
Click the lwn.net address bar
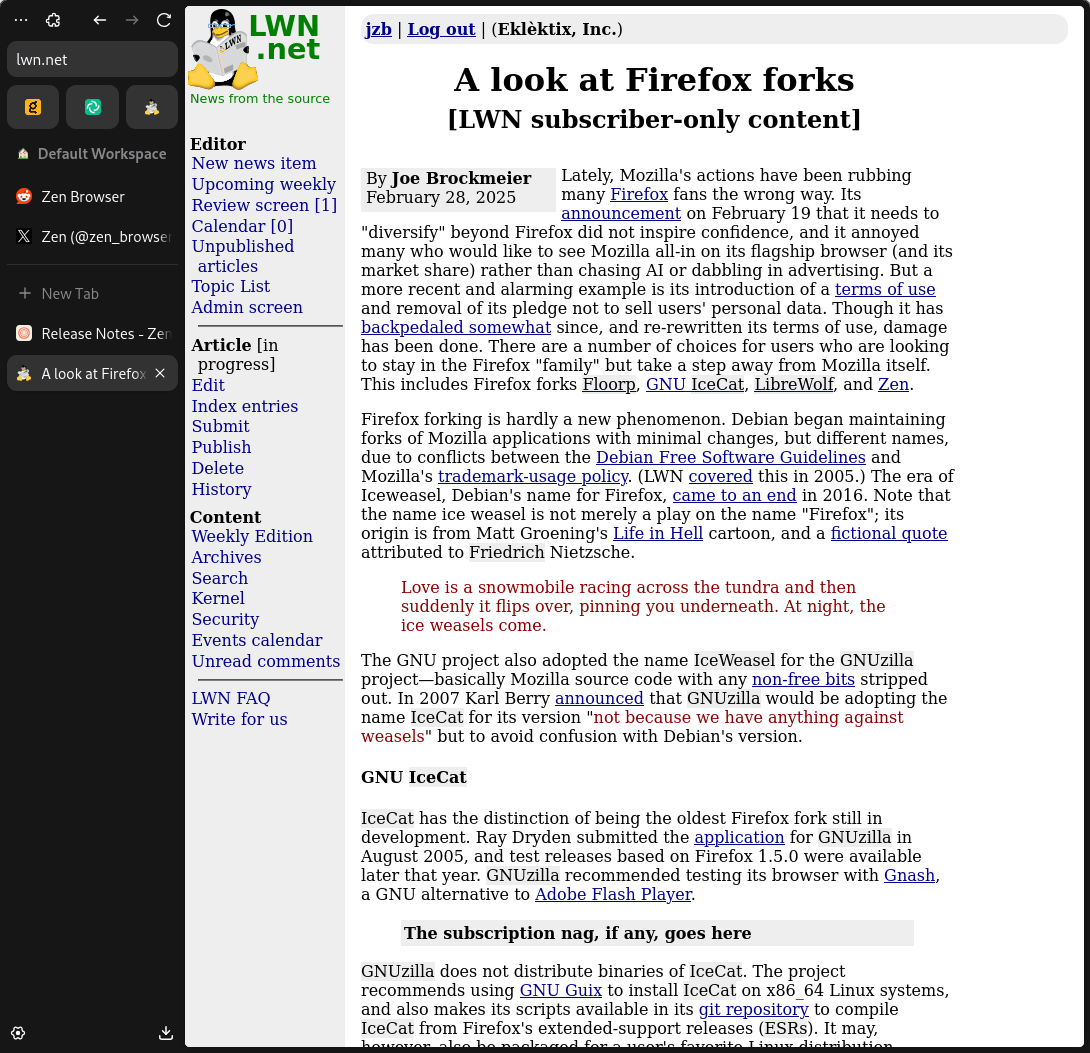(92, 59)
